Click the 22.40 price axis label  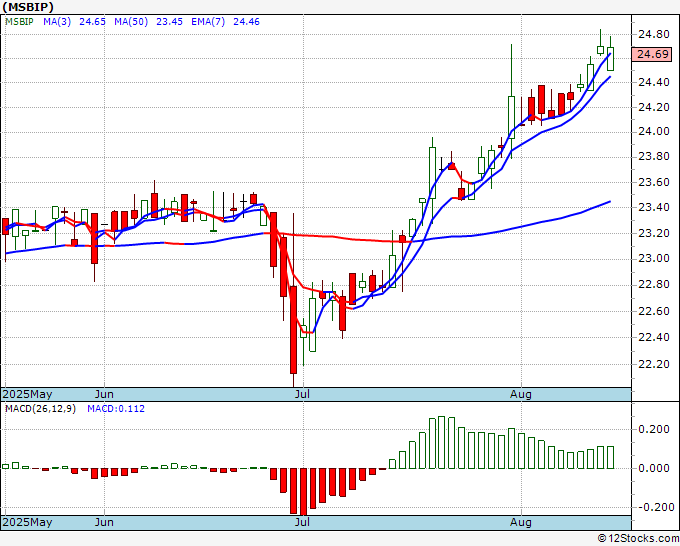coord(654,337)
